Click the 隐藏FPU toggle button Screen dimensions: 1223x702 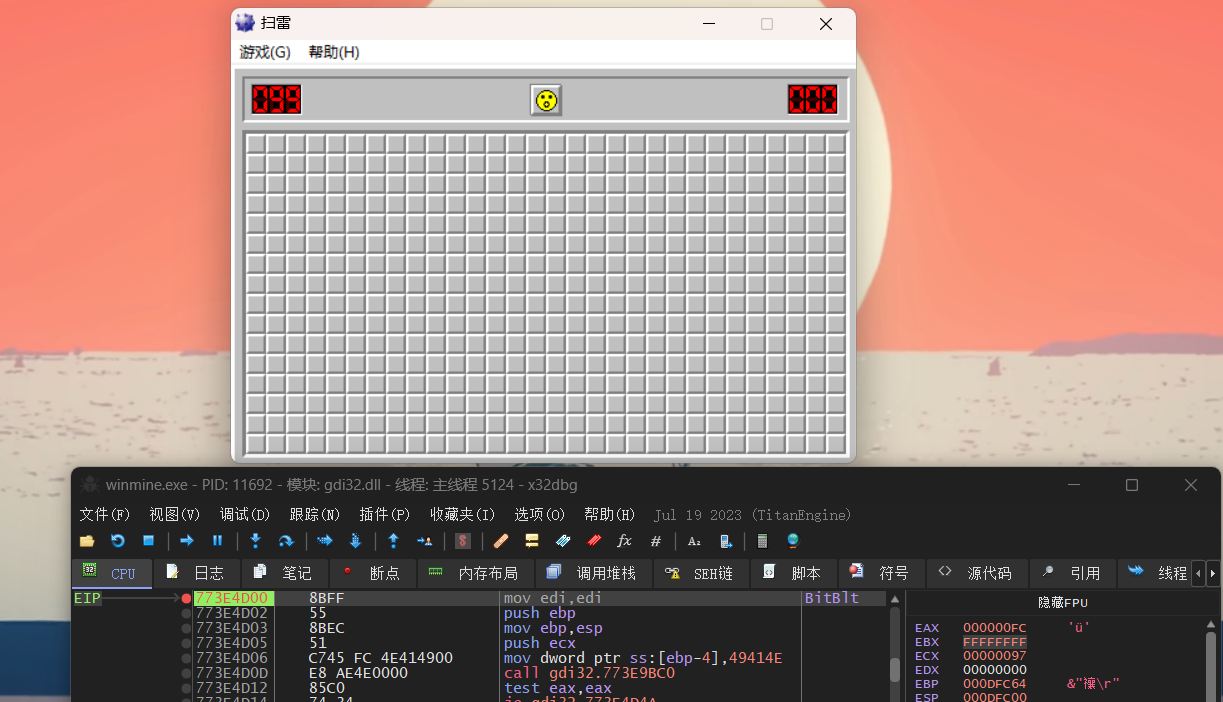point(1062,603)
